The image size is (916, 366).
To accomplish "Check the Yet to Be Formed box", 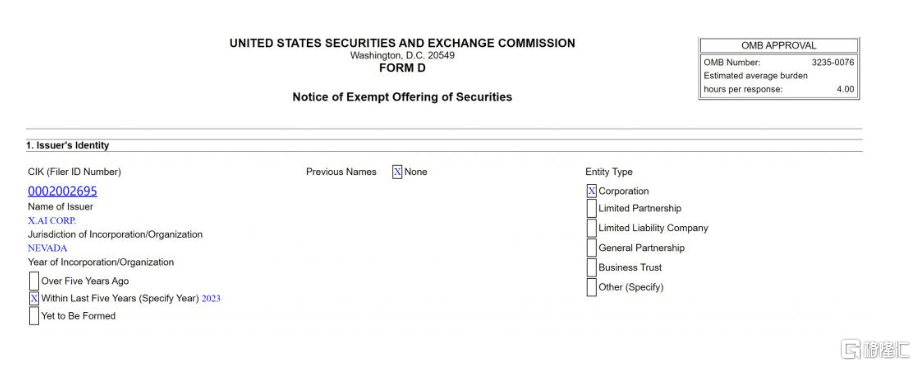I will [34, 316].
